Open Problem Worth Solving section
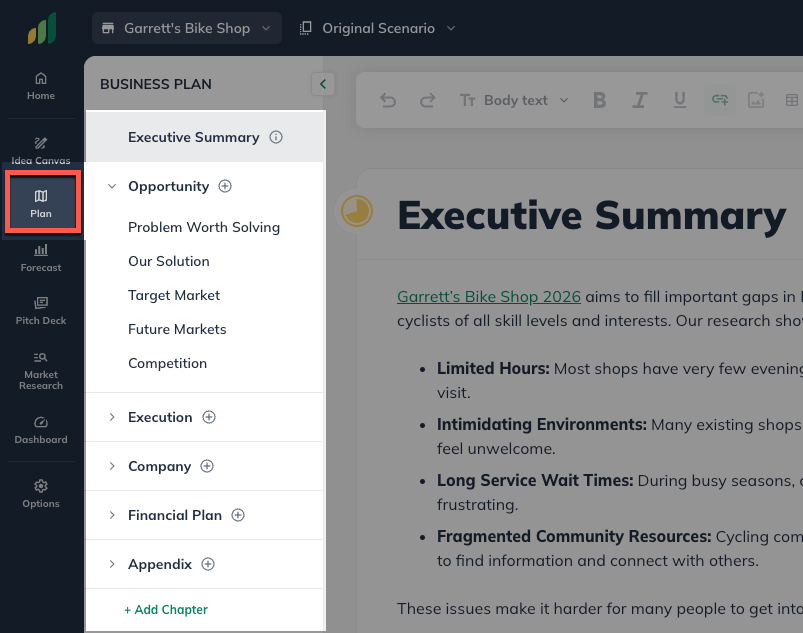The image size is (803, 633). click(x=204, y=227)
